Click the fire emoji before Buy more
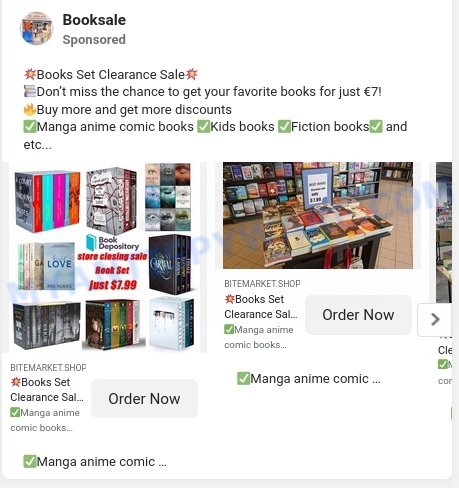Image resolution: width=459 pixels, height=489 pixels. coord(30,109)
